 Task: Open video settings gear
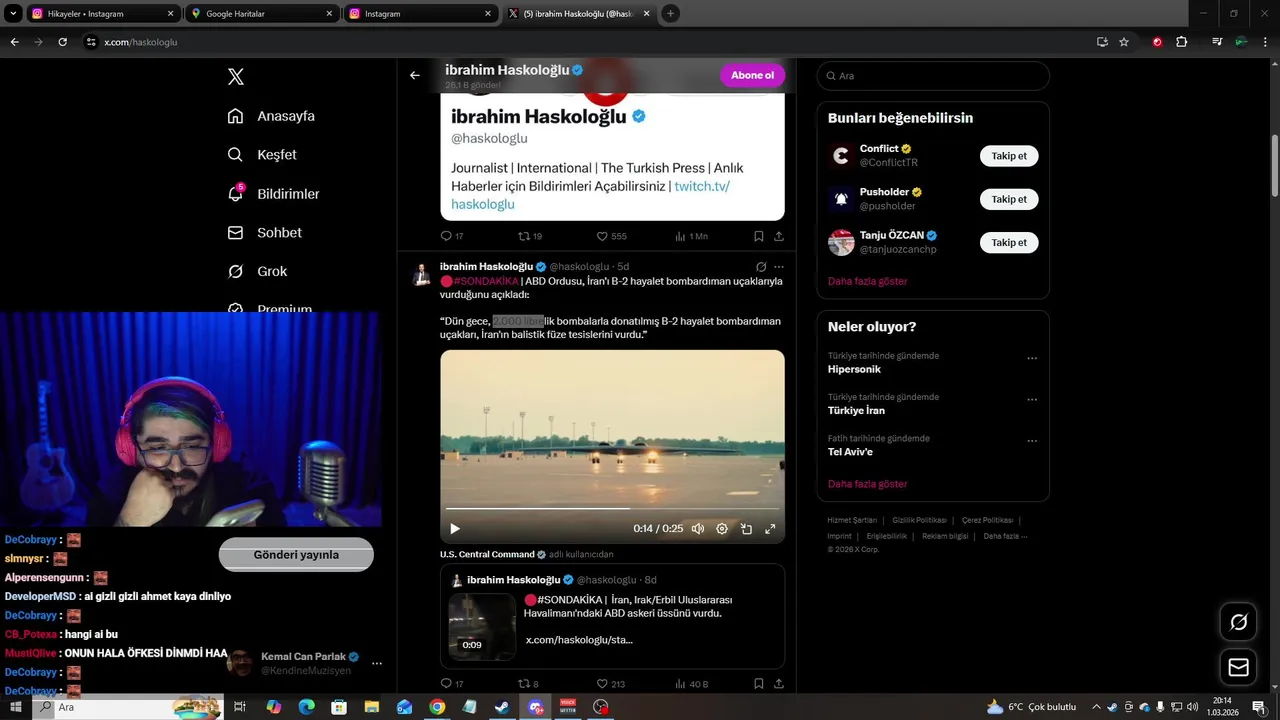tap(722, 528)
